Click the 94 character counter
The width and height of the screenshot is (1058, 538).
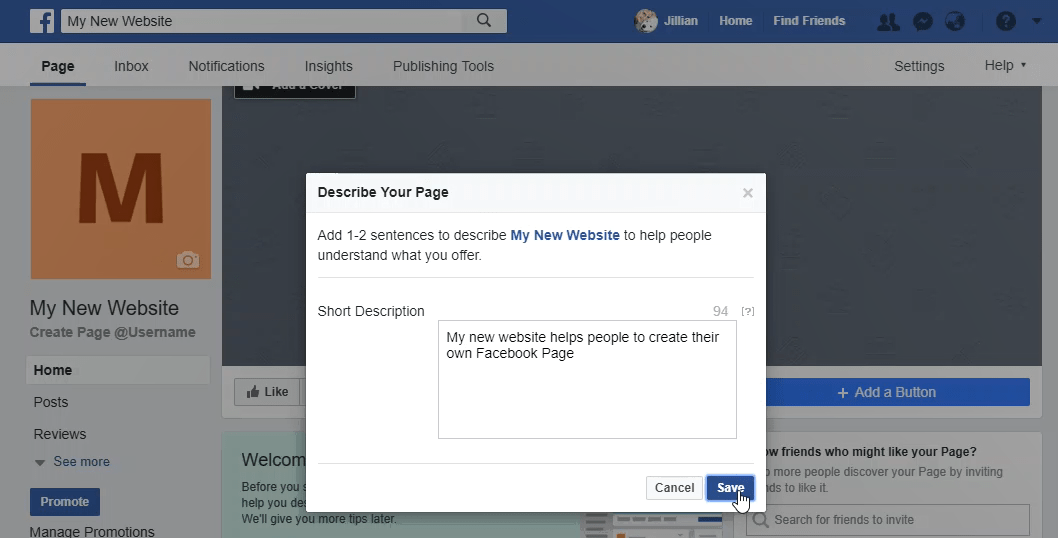[721, 311]
